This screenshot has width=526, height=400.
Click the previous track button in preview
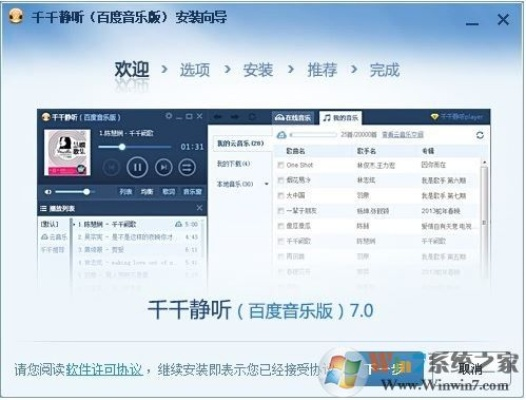click(x=111, y=167)
